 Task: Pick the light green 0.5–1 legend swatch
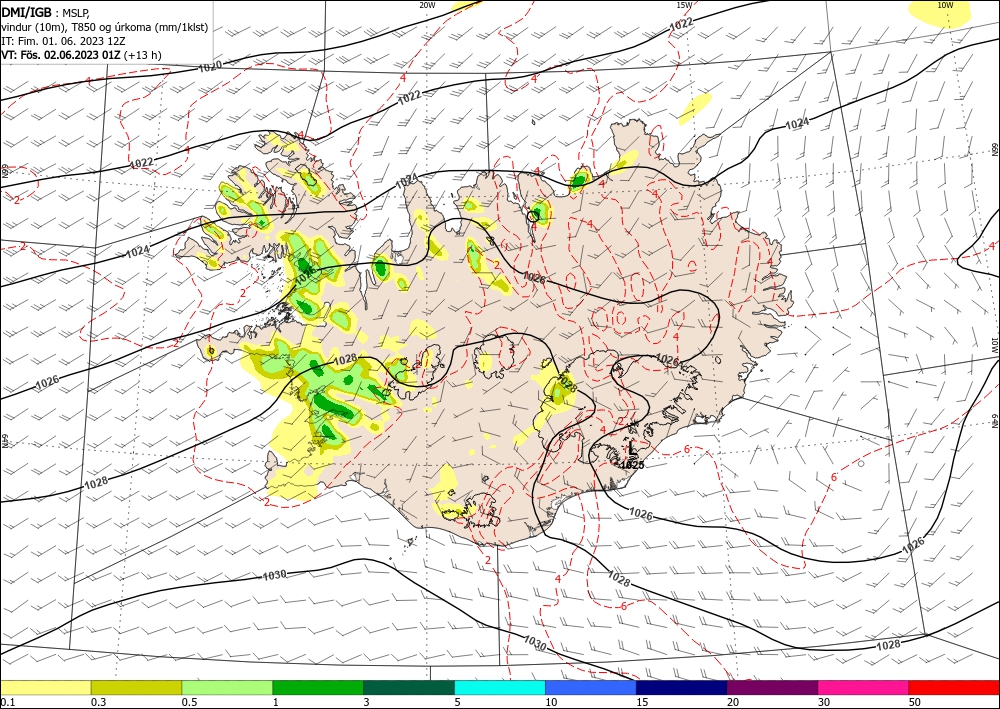coord(227,687)
